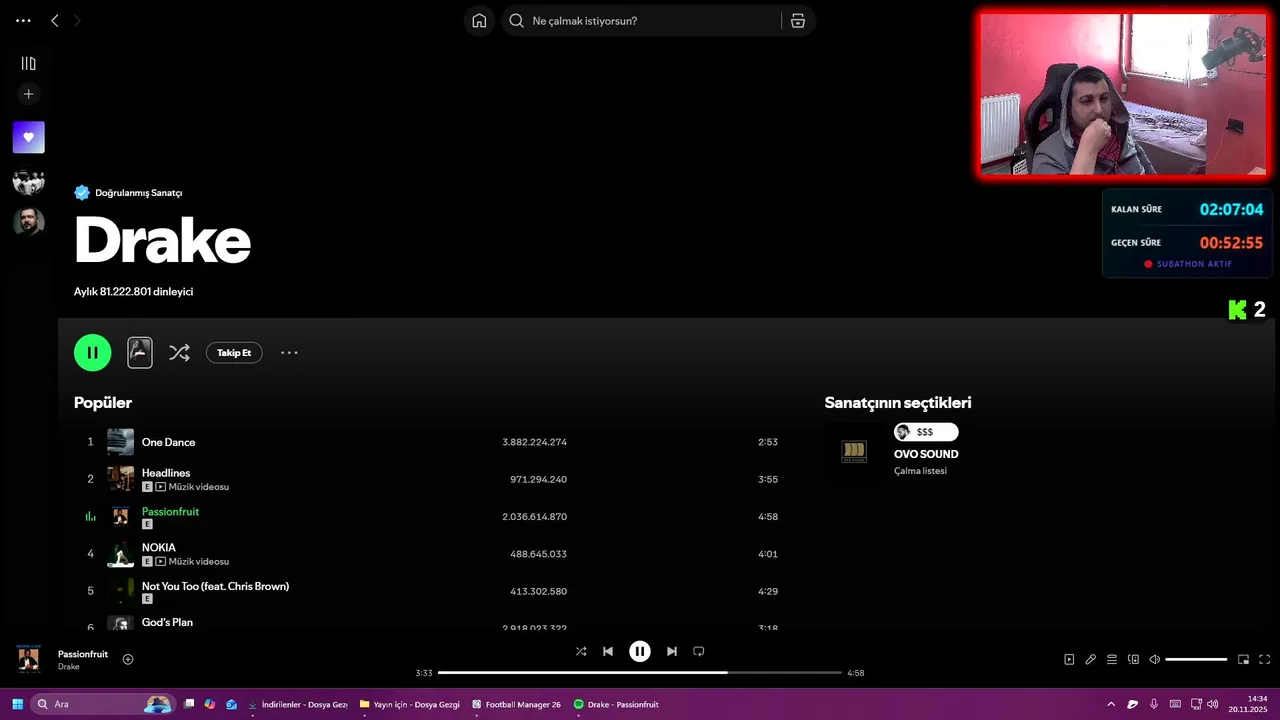The height and width of the screenshot is (720, 1280).
Task: Switch to Yayın için - Dosya Gezgini window
Action: [x=410, y=704]
